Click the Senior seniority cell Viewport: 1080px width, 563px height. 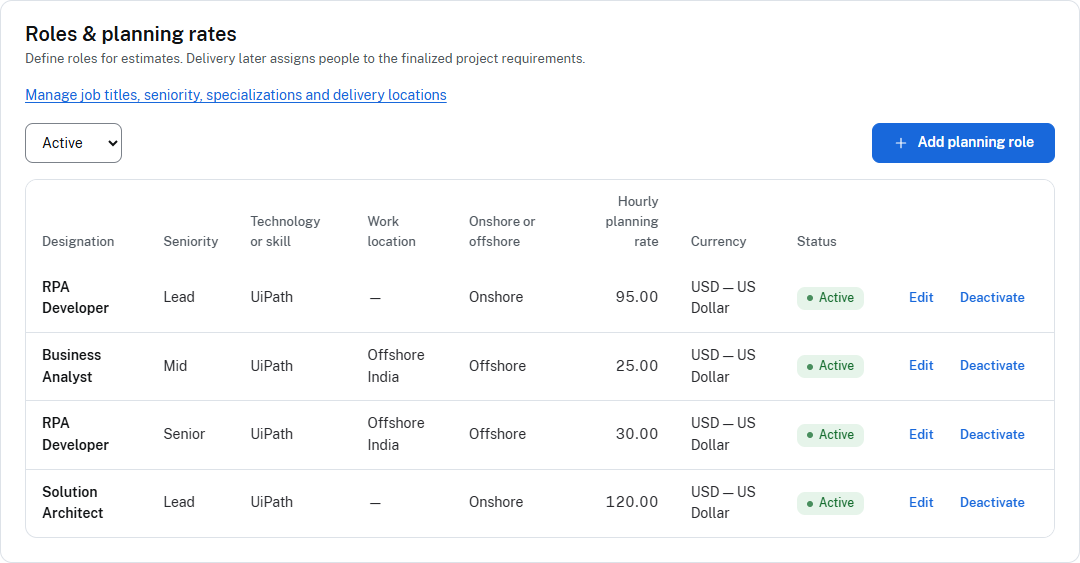click(184, 435)
